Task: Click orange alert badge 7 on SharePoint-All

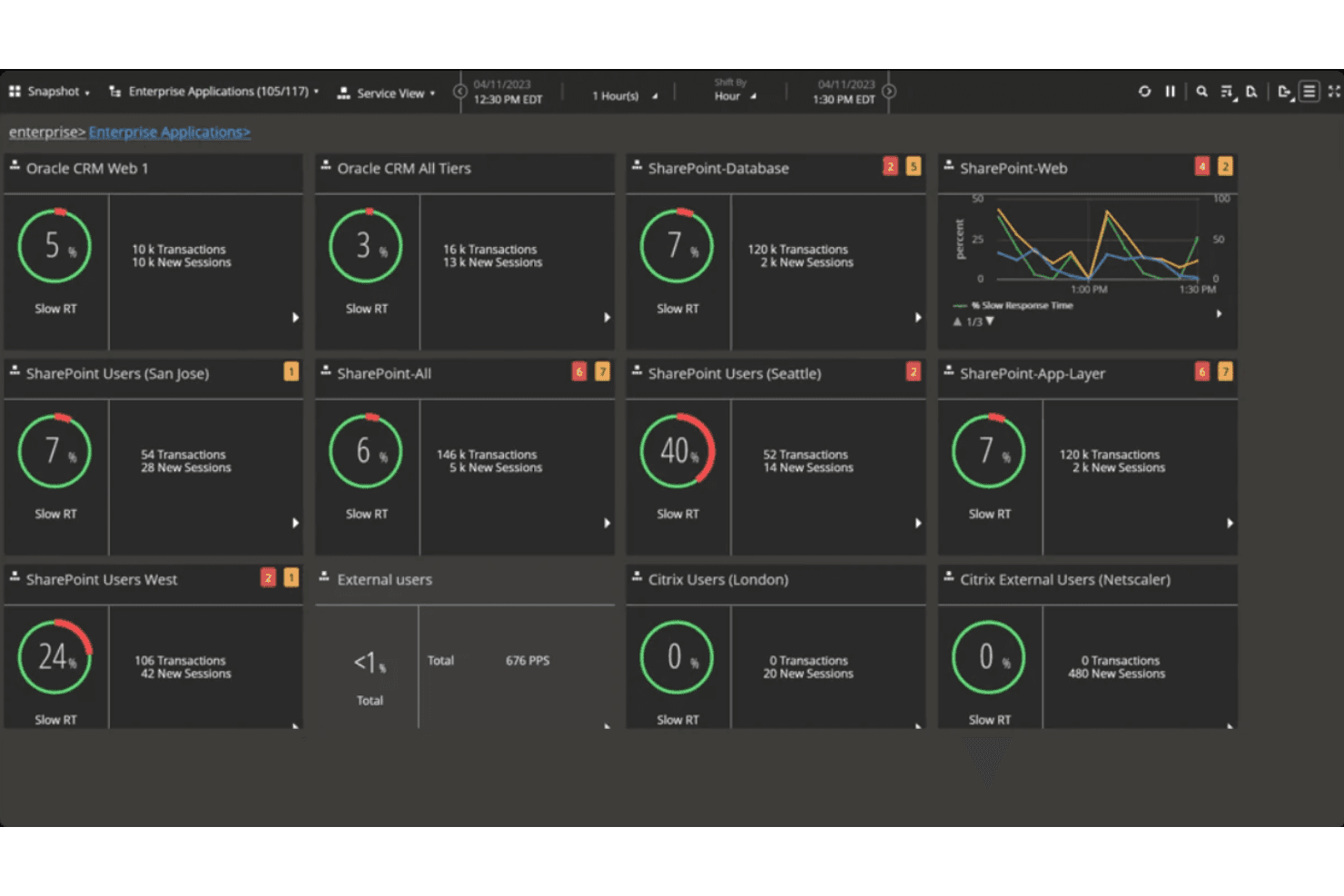Action: 602,371
